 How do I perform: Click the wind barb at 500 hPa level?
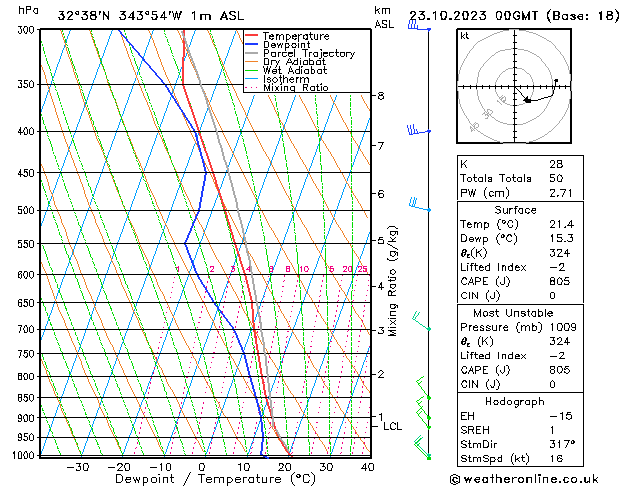coord(420,205)
